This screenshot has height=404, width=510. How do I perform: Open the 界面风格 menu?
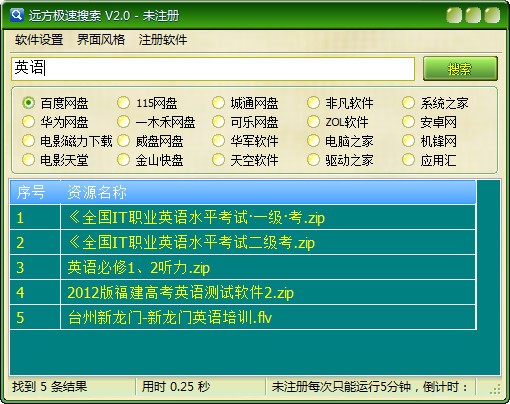(101, 40)
